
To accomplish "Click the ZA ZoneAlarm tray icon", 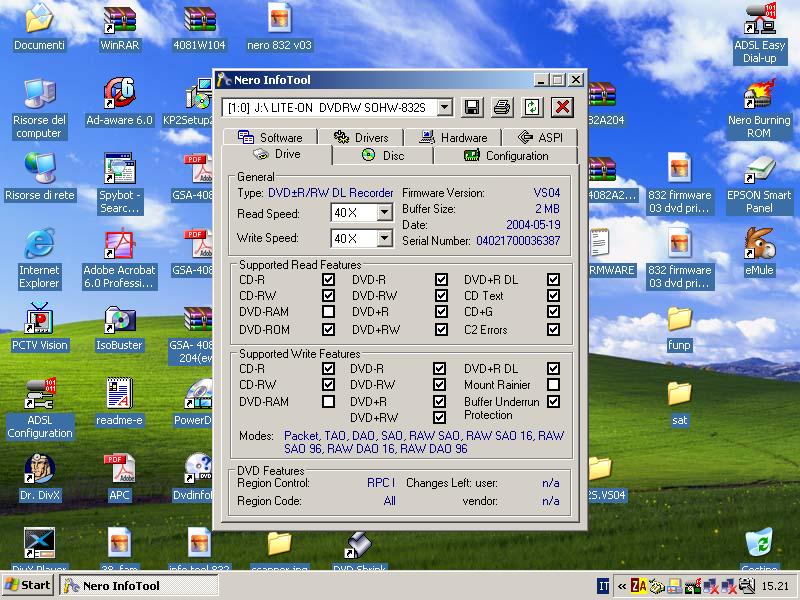I will pos(638,586).
